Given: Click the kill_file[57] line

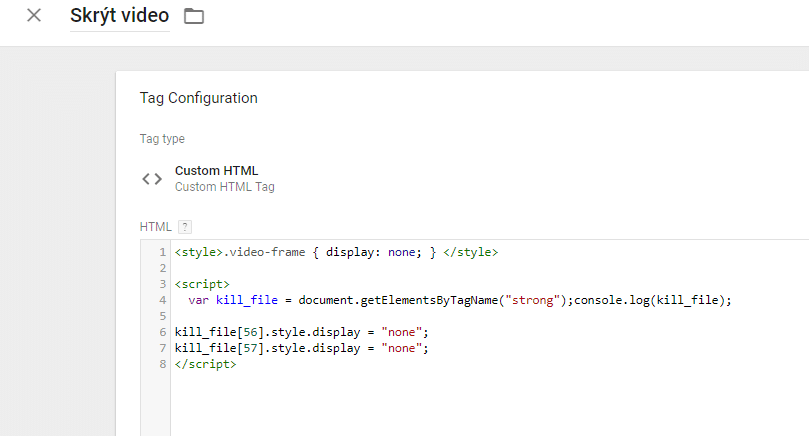Looking at the screenshot, I should coord(302,348).
